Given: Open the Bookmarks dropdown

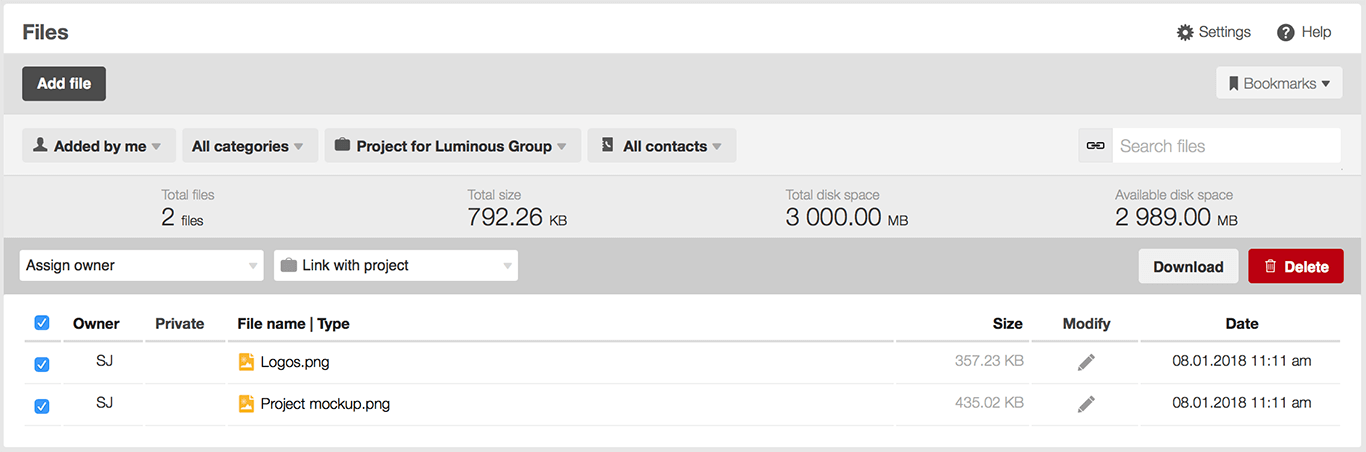Looking at the screenshot, I should click(1279, 84).
